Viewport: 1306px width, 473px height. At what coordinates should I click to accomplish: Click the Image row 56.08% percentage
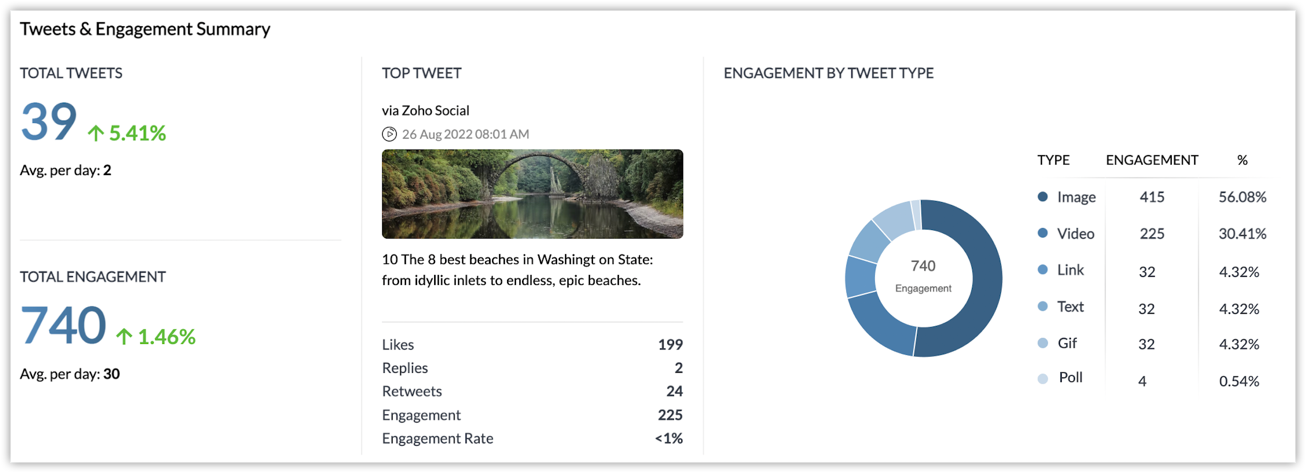(x=1242, y=197)
